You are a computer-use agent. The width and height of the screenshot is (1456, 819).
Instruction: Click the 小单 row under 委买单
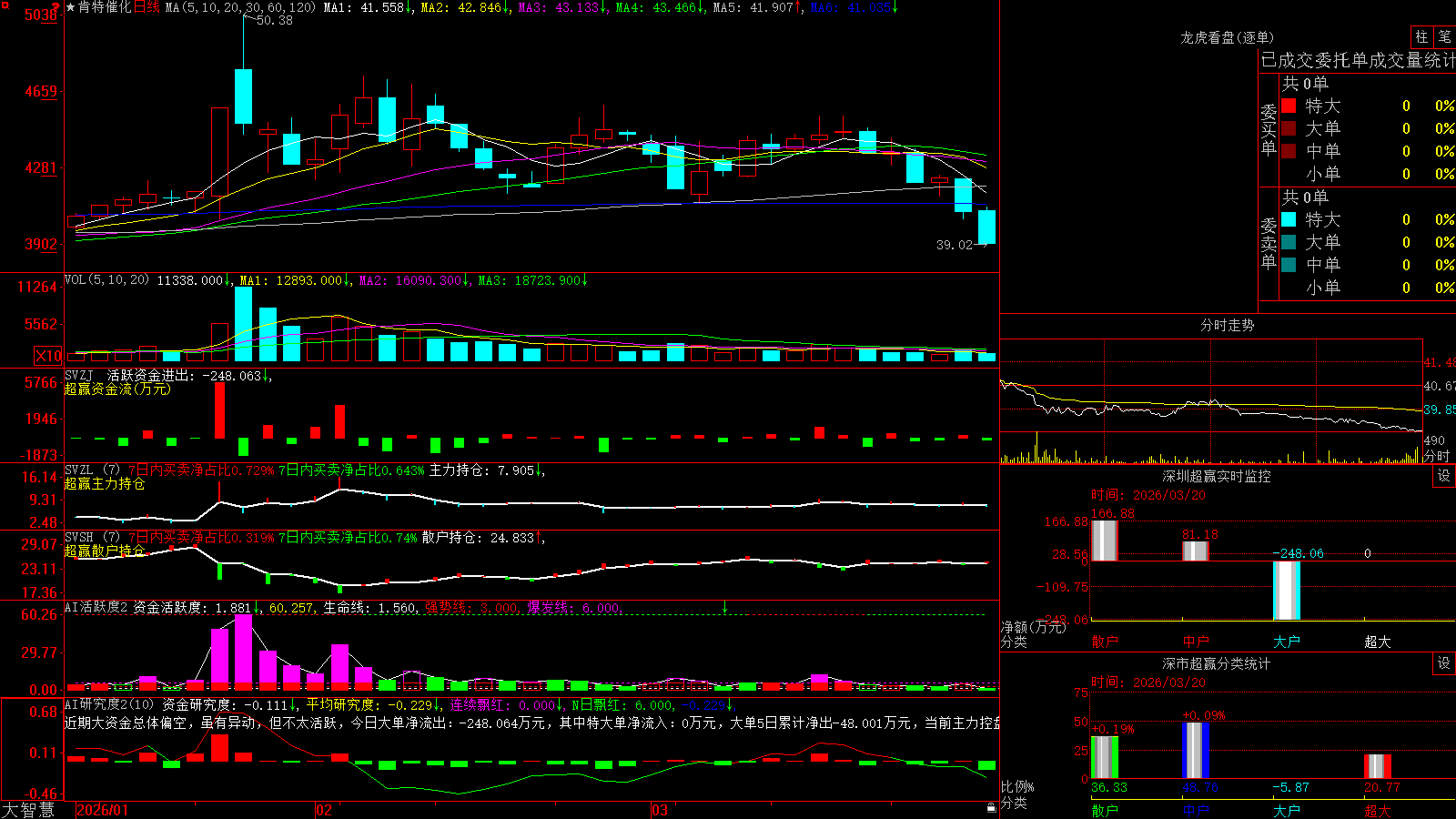(x=1368, y=173)
